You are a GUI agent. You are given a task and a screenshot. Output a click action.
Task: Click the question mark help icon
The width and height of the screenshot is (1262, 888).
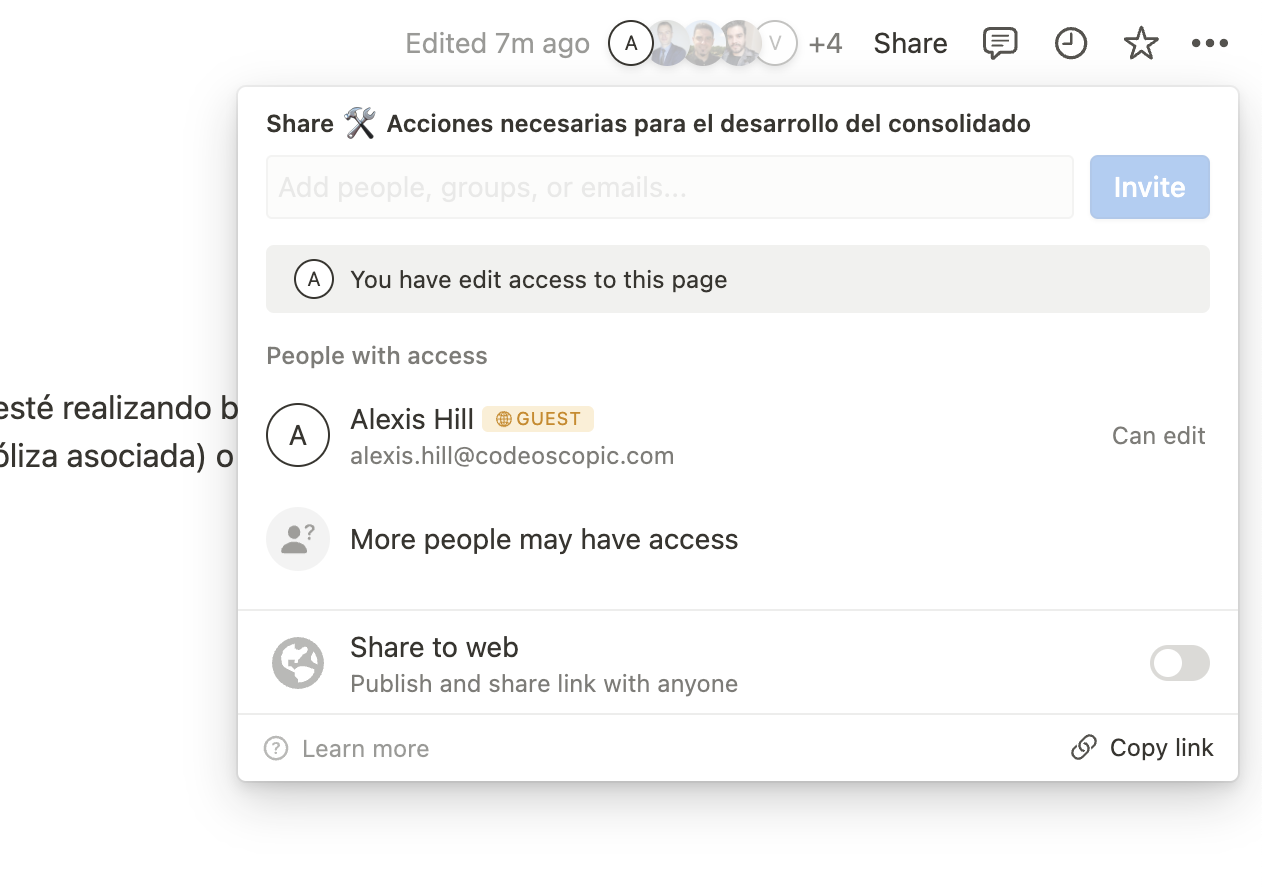(x=276, y=748)
